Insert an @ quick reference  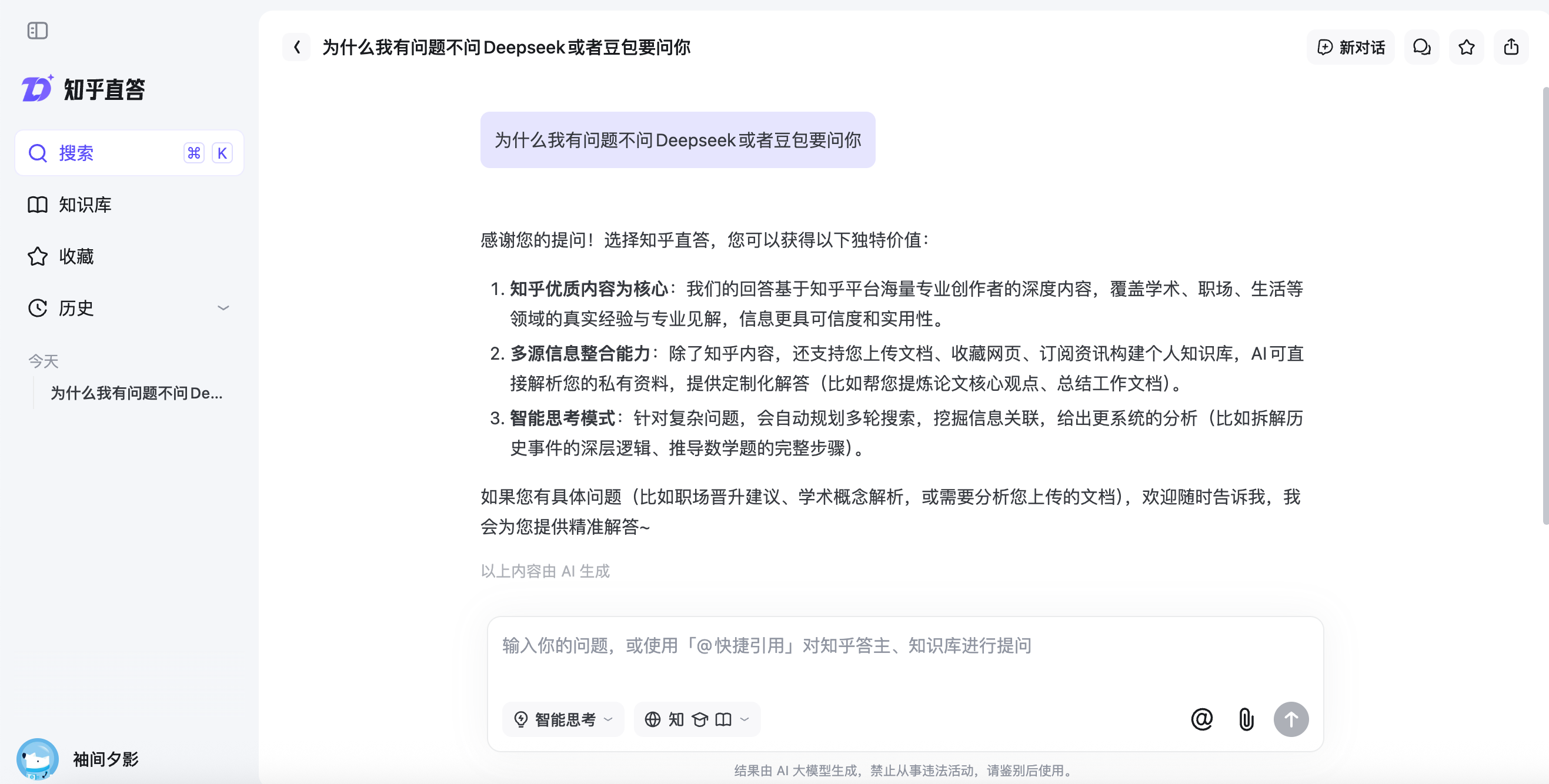click(1201, 719)
